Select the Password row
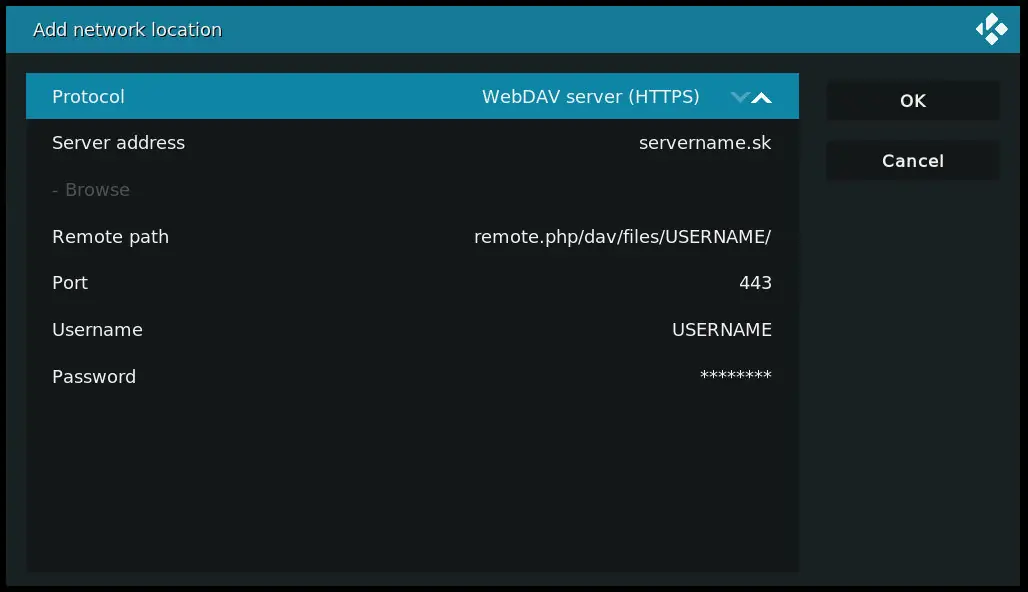 point(412,377)
